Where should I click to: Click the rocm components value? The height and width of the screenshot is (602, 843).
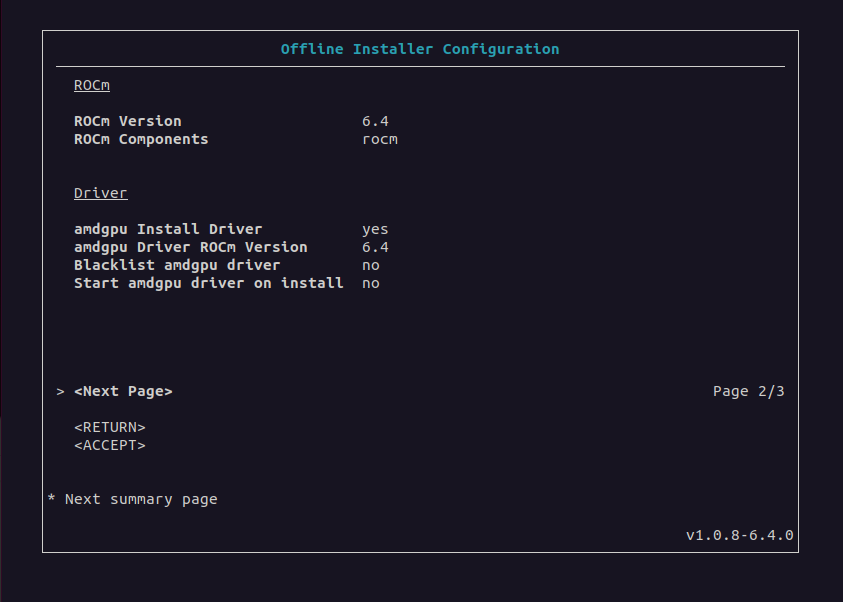click(x=380, y=139)
